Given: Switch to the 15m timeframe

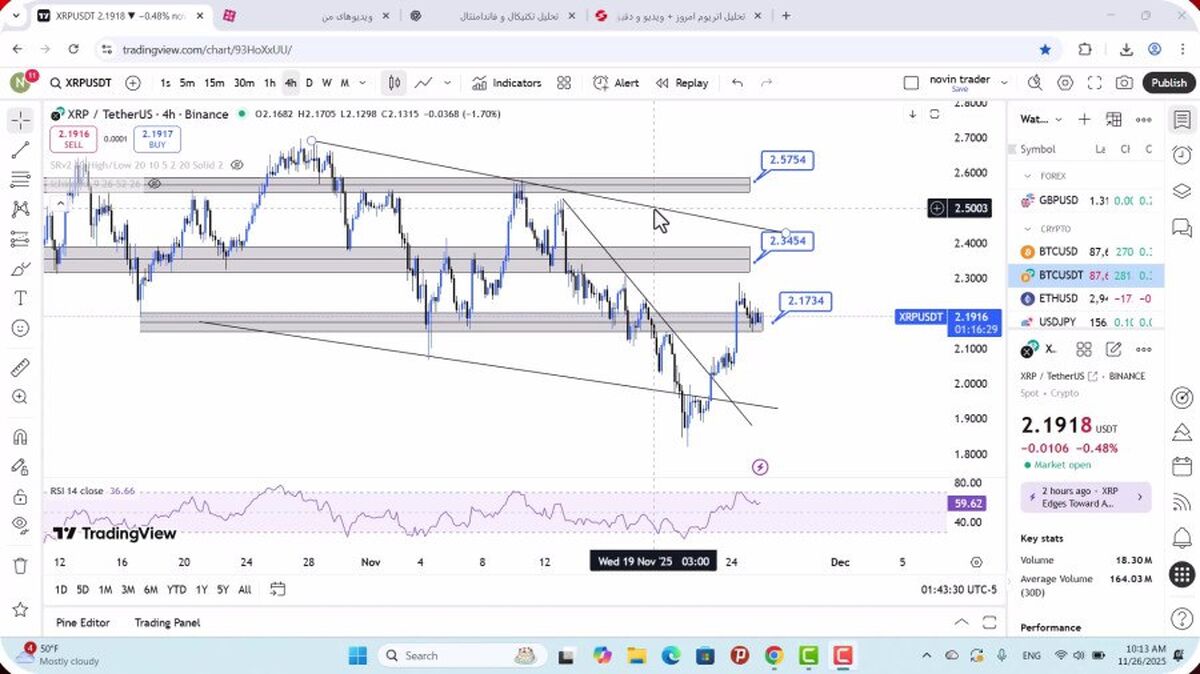Looking at the screenshot, I should click(214, 83).
